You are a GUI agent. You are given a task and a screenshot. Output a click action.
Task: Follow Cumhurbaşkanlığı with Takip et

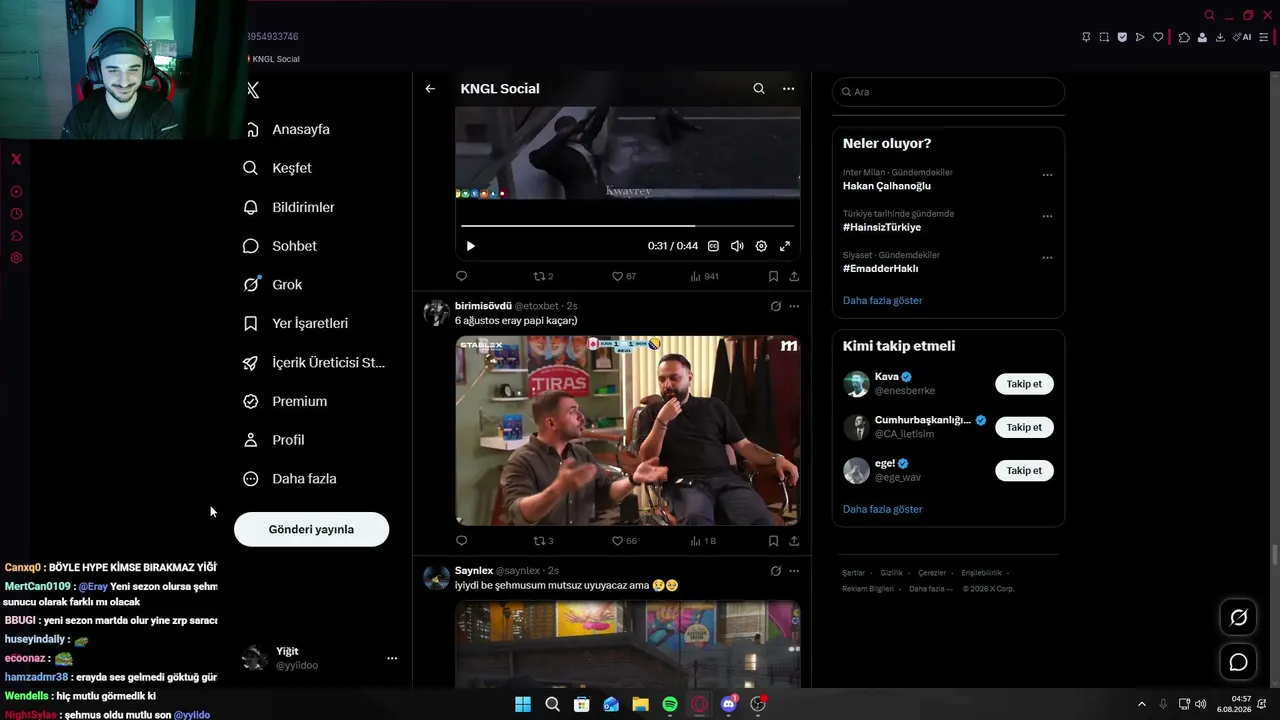coord(1024,427)
